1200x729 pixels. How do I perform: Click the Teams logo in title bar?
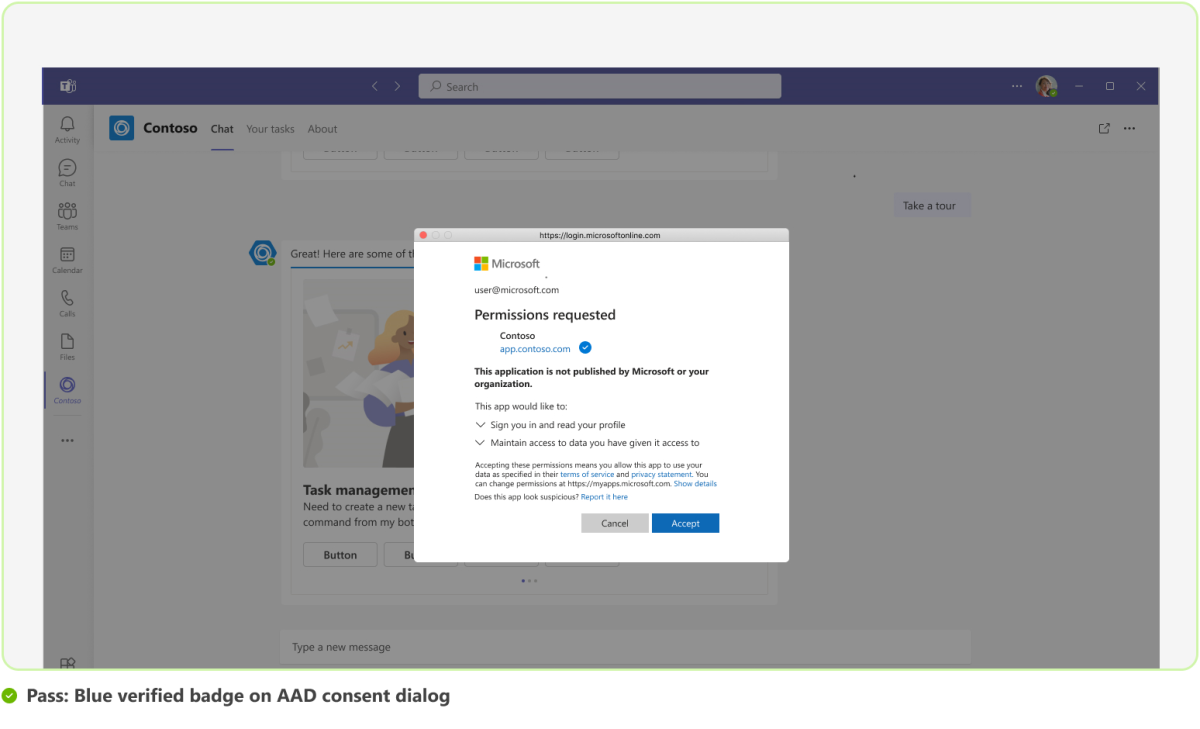pyautogui.click(x=67, y=86)
